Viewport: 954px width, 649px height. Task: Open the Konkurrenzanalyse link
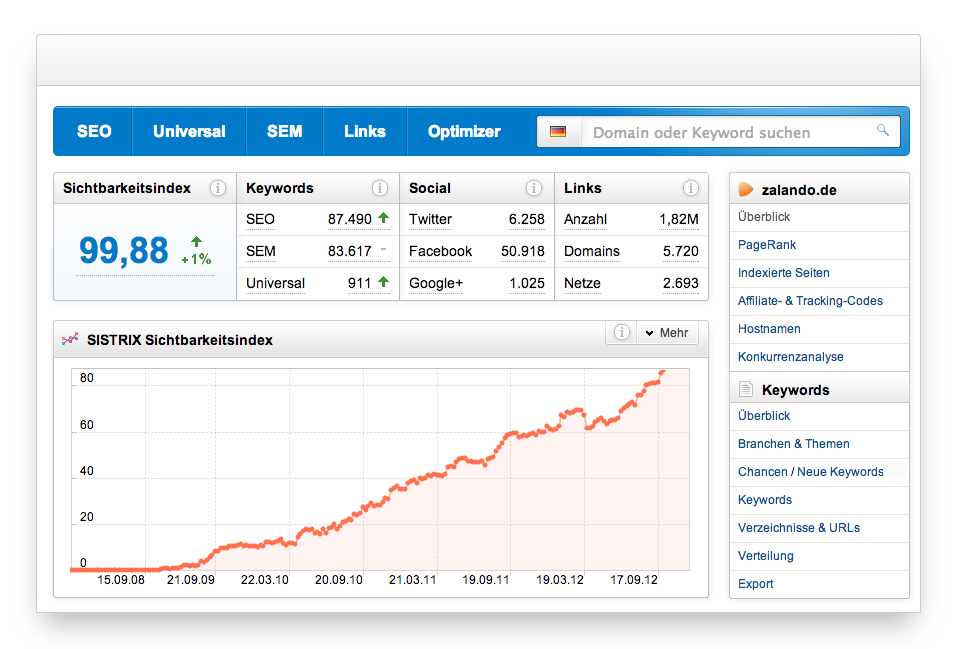click(x=790, y=357)
